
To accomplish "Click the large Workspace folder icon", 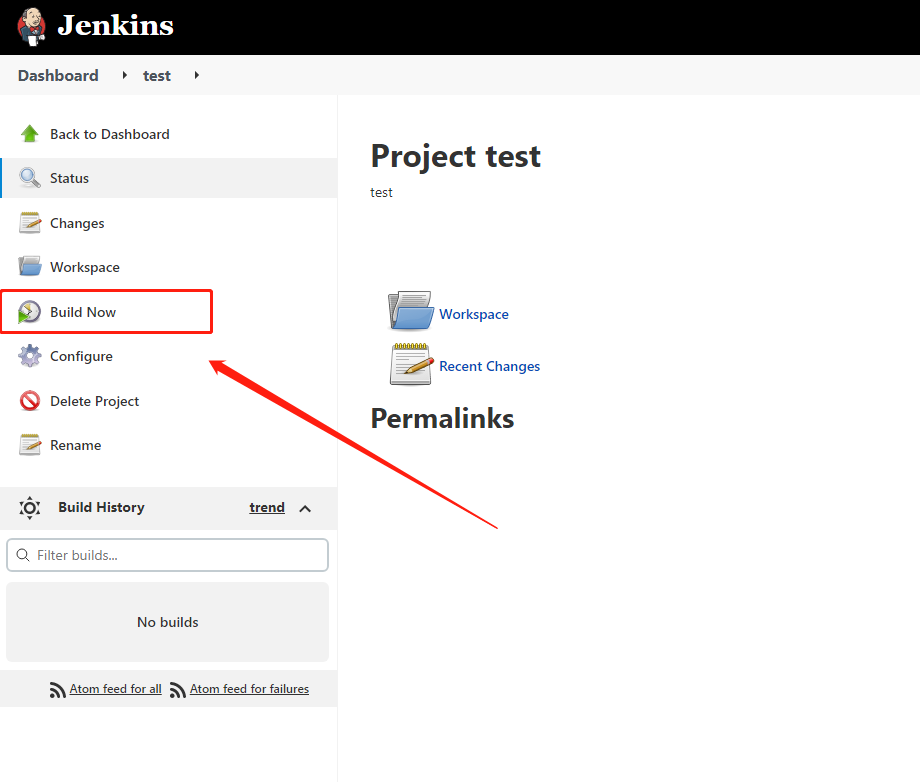I will 410,311.
